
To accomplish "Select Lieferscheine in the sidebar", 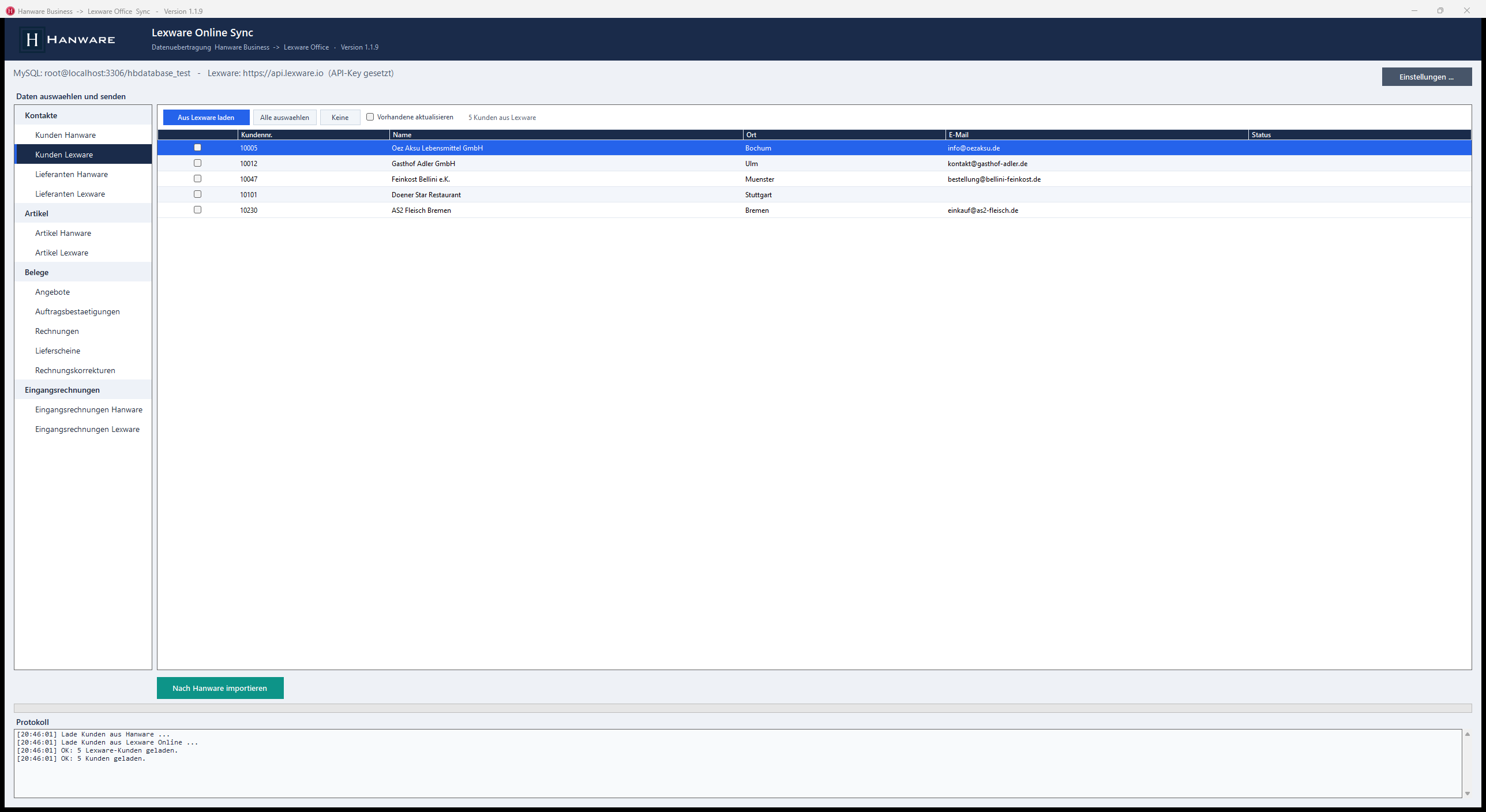I will click(83, 351).
